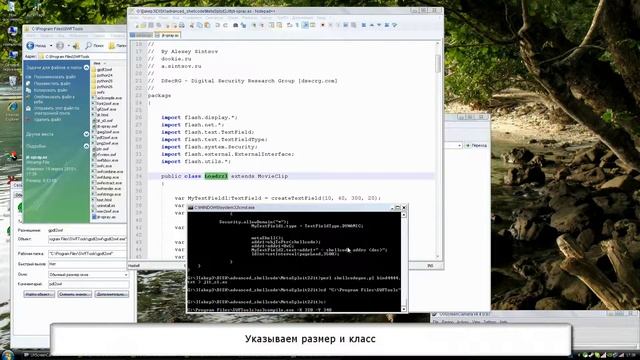
Task: Click the Copy icon in Notepad++ toolbar
Action: 199,25
